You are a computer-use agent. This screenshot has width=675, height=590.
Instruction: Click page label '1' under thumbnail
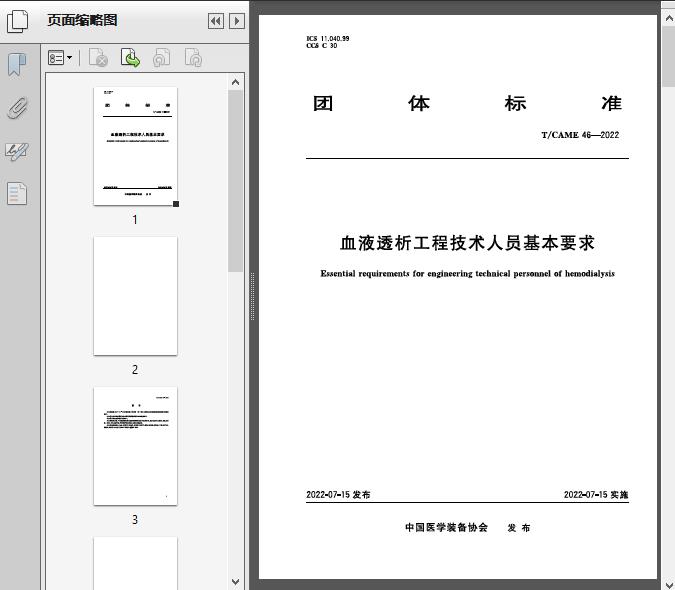(x=135, y=219)
